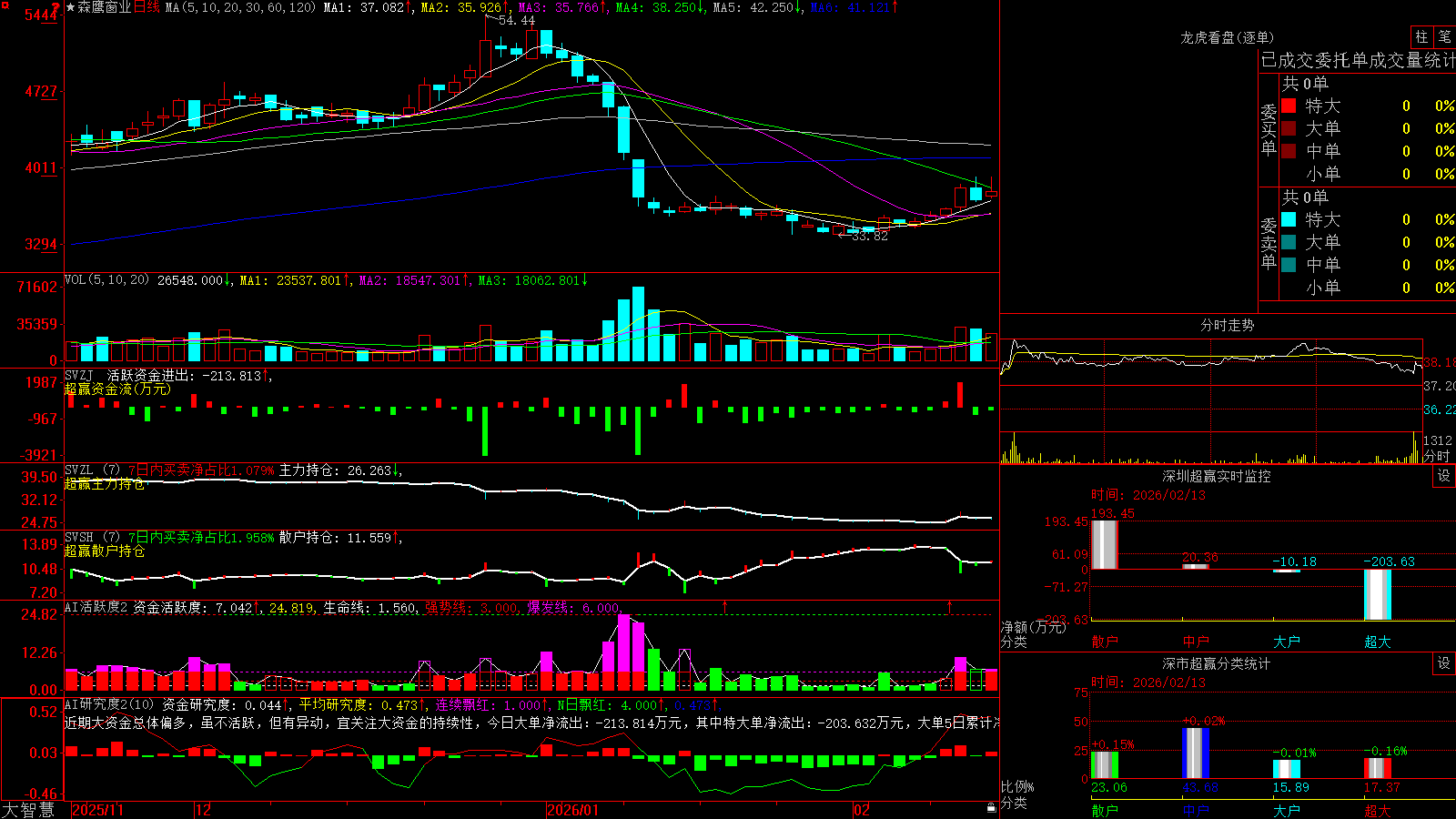The height and width of the screenshot is (819, 1456).
Task: Click the AI研究度2(10) indicator label
Action: (109, 704)
